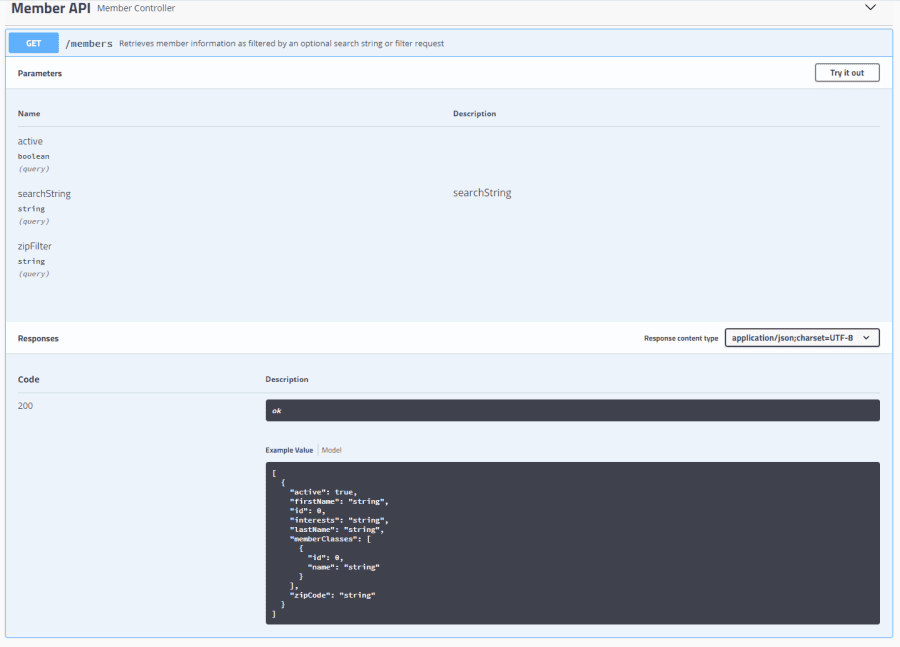The image size is (900, 647).
Task: Click the Name column header
Action: point(29,114)
